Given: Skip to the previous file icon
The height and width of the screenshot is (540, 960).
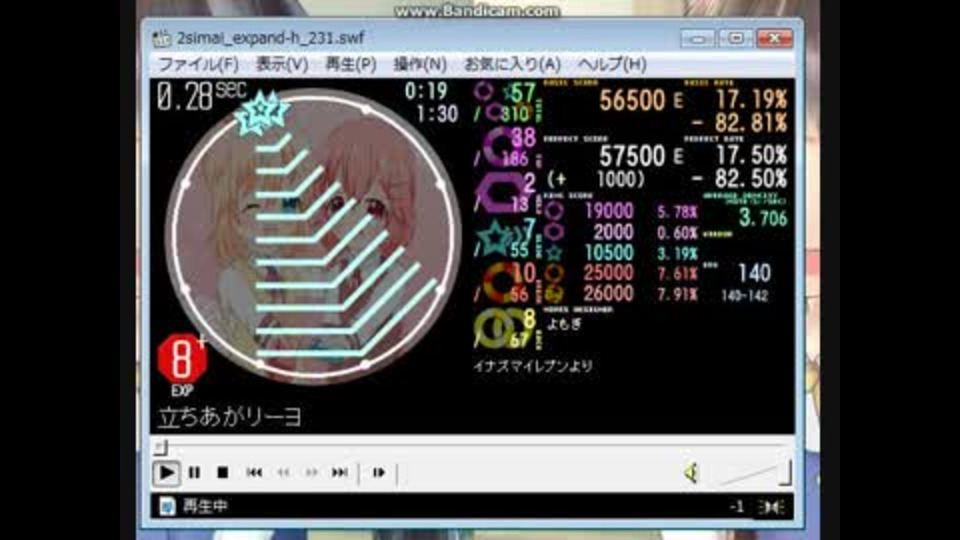Looking at the screenshot, I should click(x=254, y=473).
